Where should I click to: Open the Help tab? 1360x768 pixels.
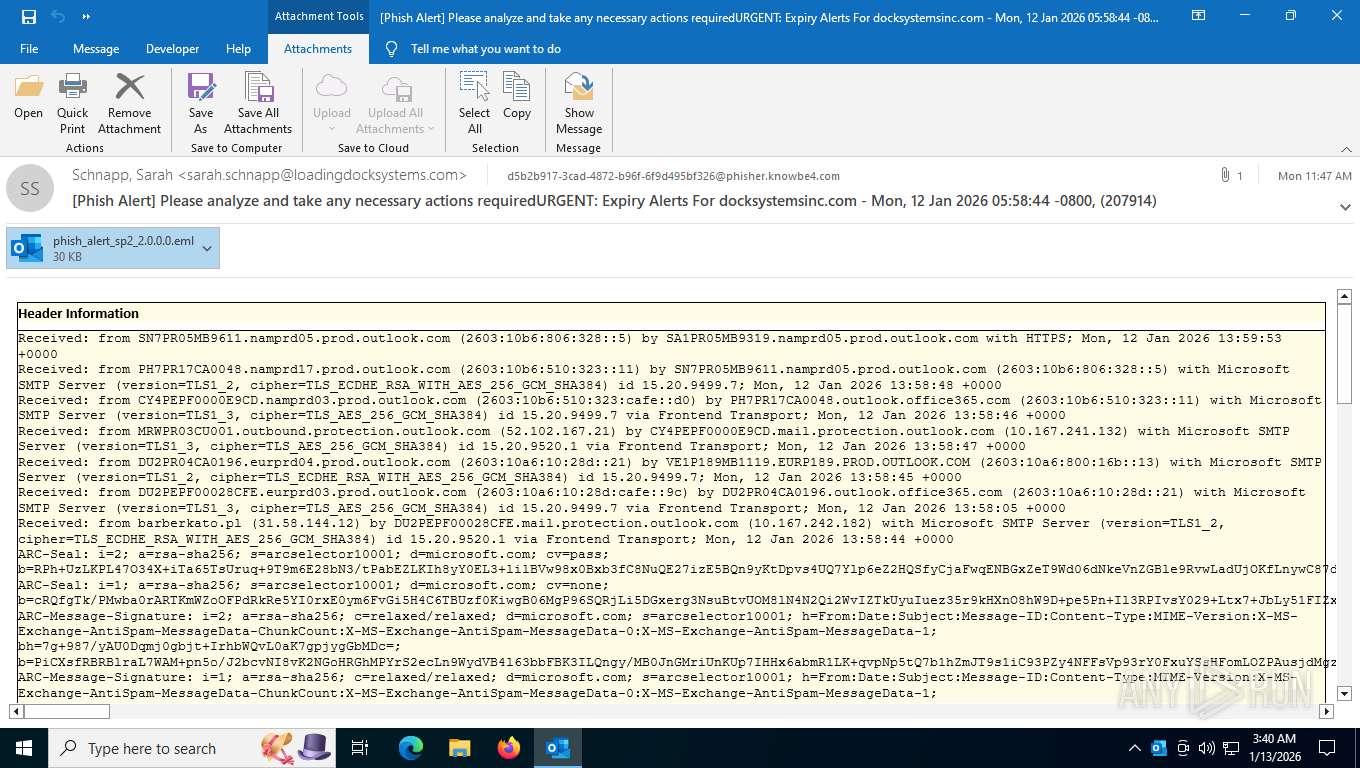click(238, 48)
